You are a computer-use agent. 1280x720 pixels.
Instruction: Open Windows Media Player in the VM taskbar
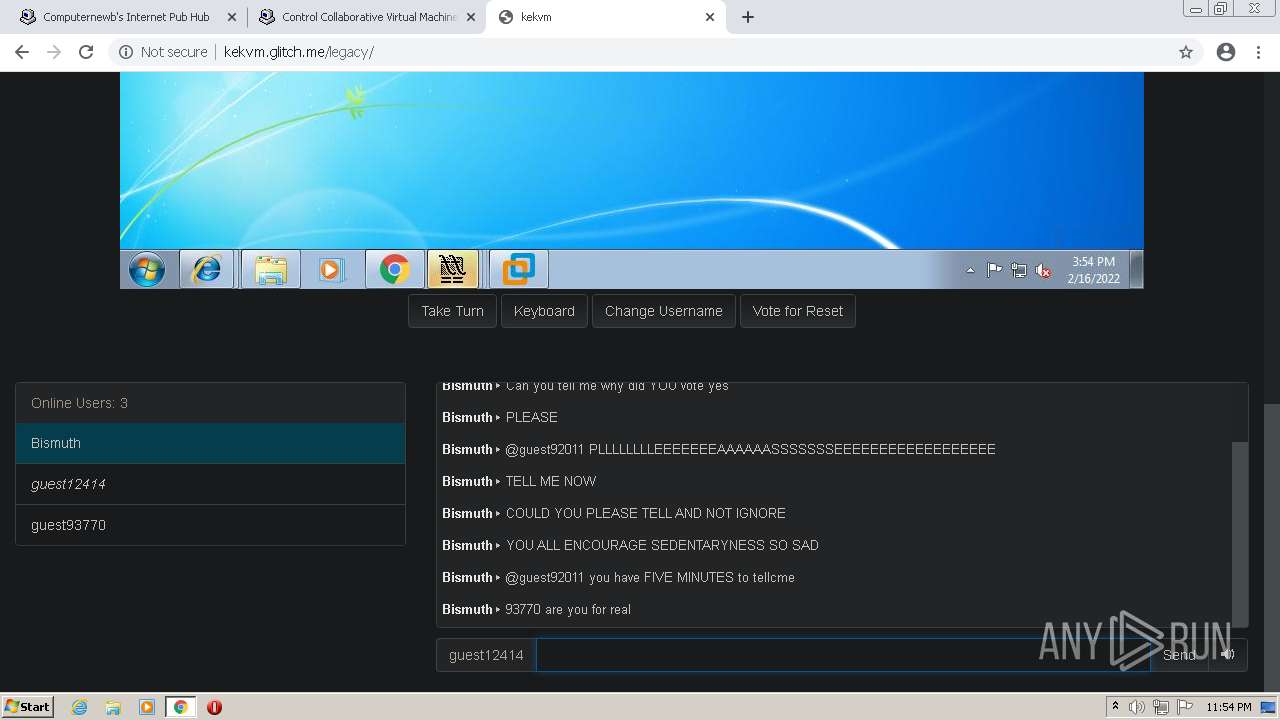[x=331, y=269]
